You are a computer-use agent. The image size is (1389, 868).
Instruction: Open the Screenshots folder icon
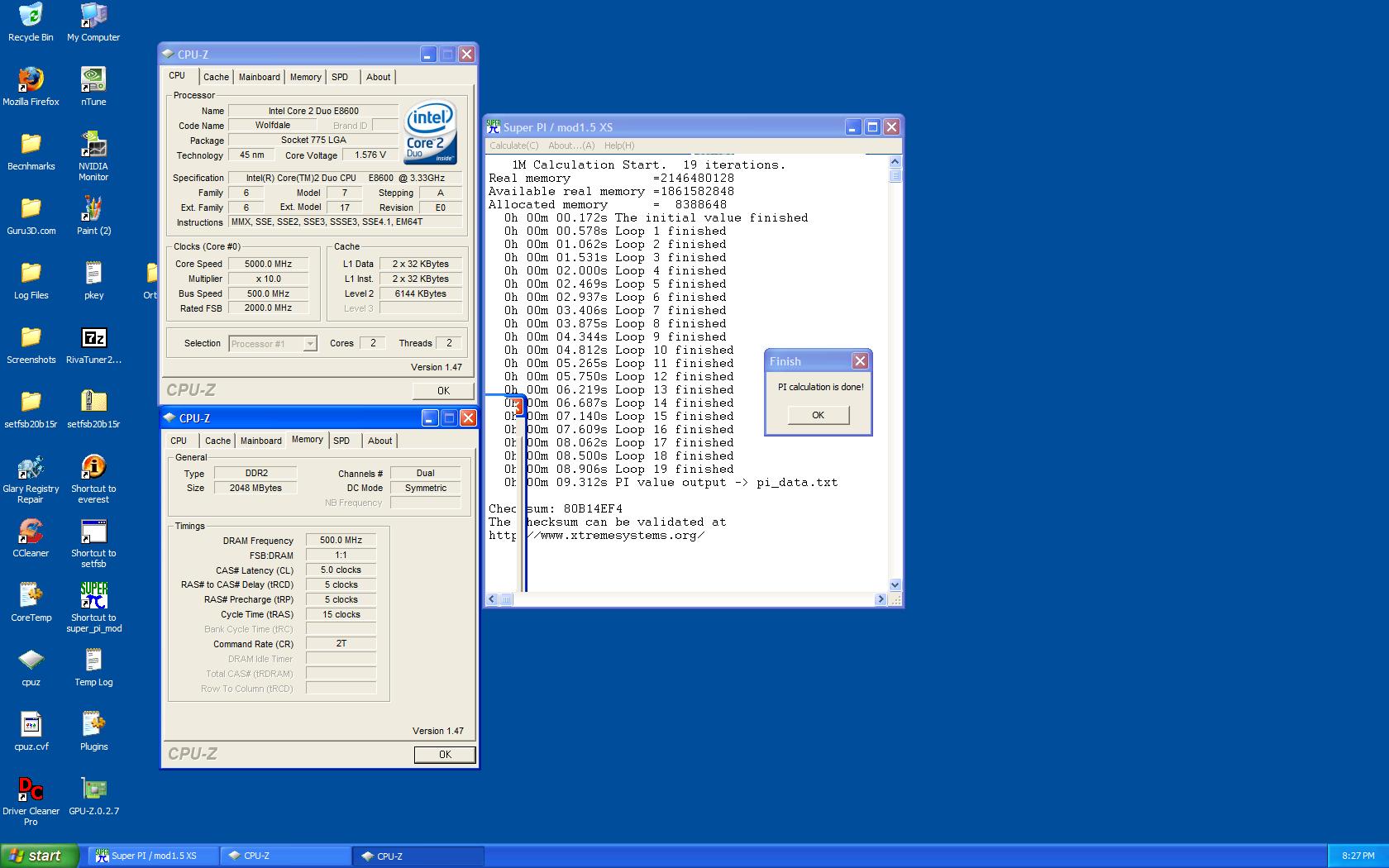coord(31,345)
